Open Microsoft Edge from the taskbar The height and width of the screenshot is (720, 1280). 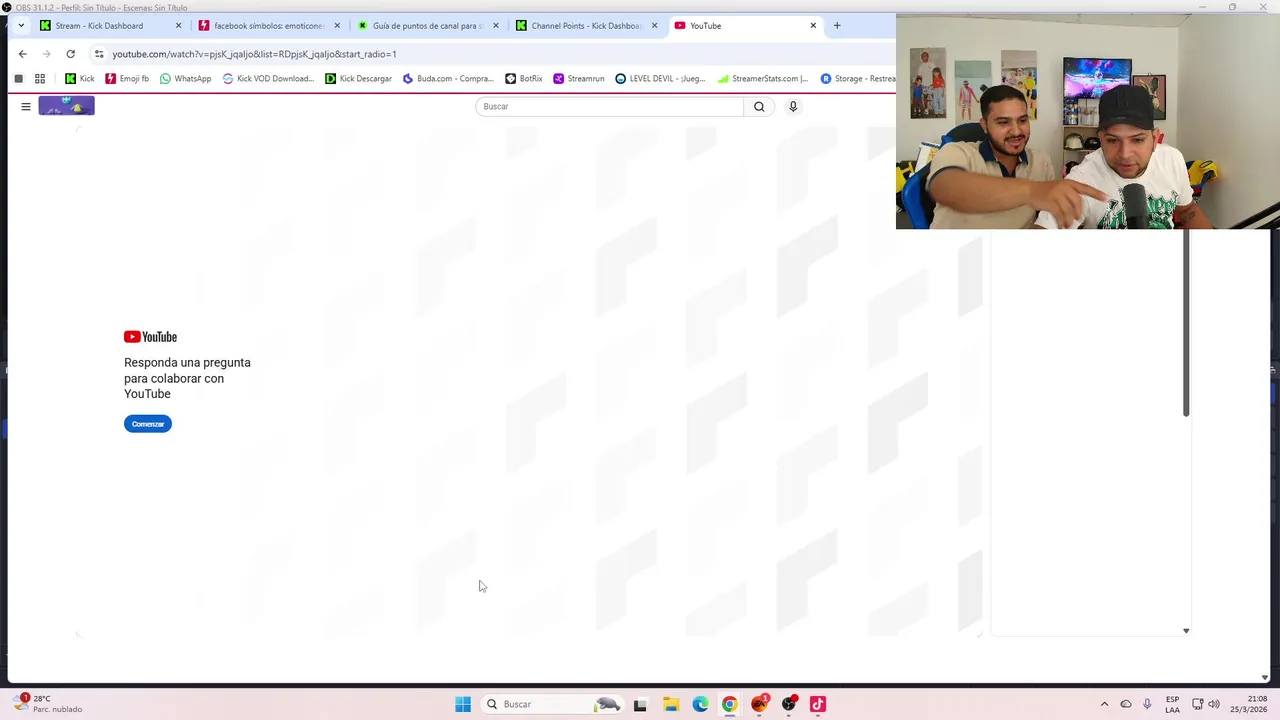pos(700,704)
